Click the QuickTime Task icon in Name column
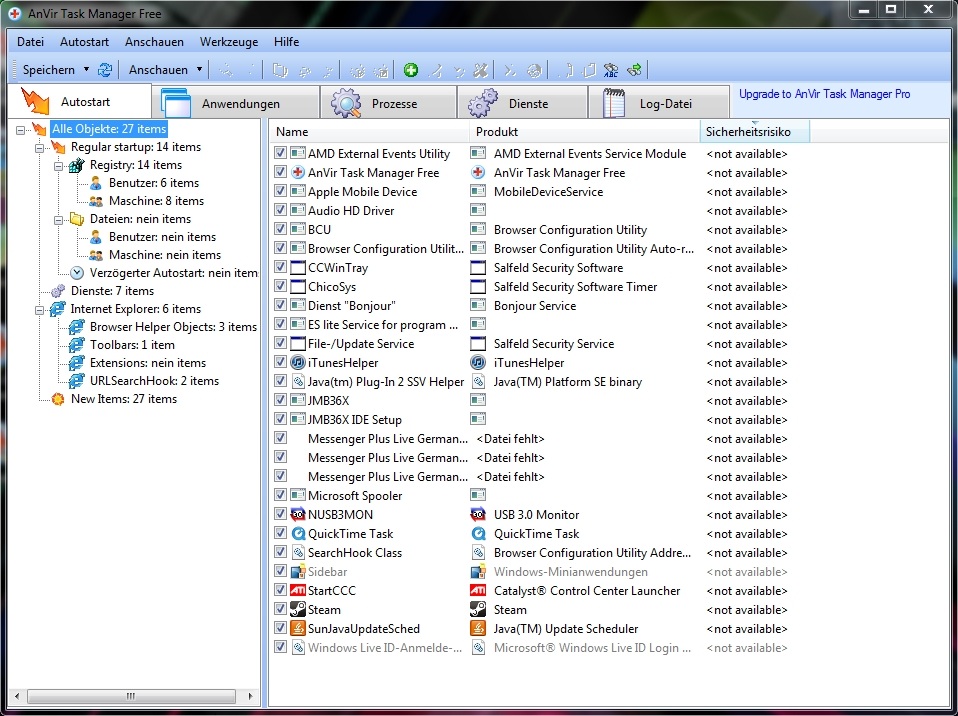This screenshot has width=958, height=716. coord(298,533)
